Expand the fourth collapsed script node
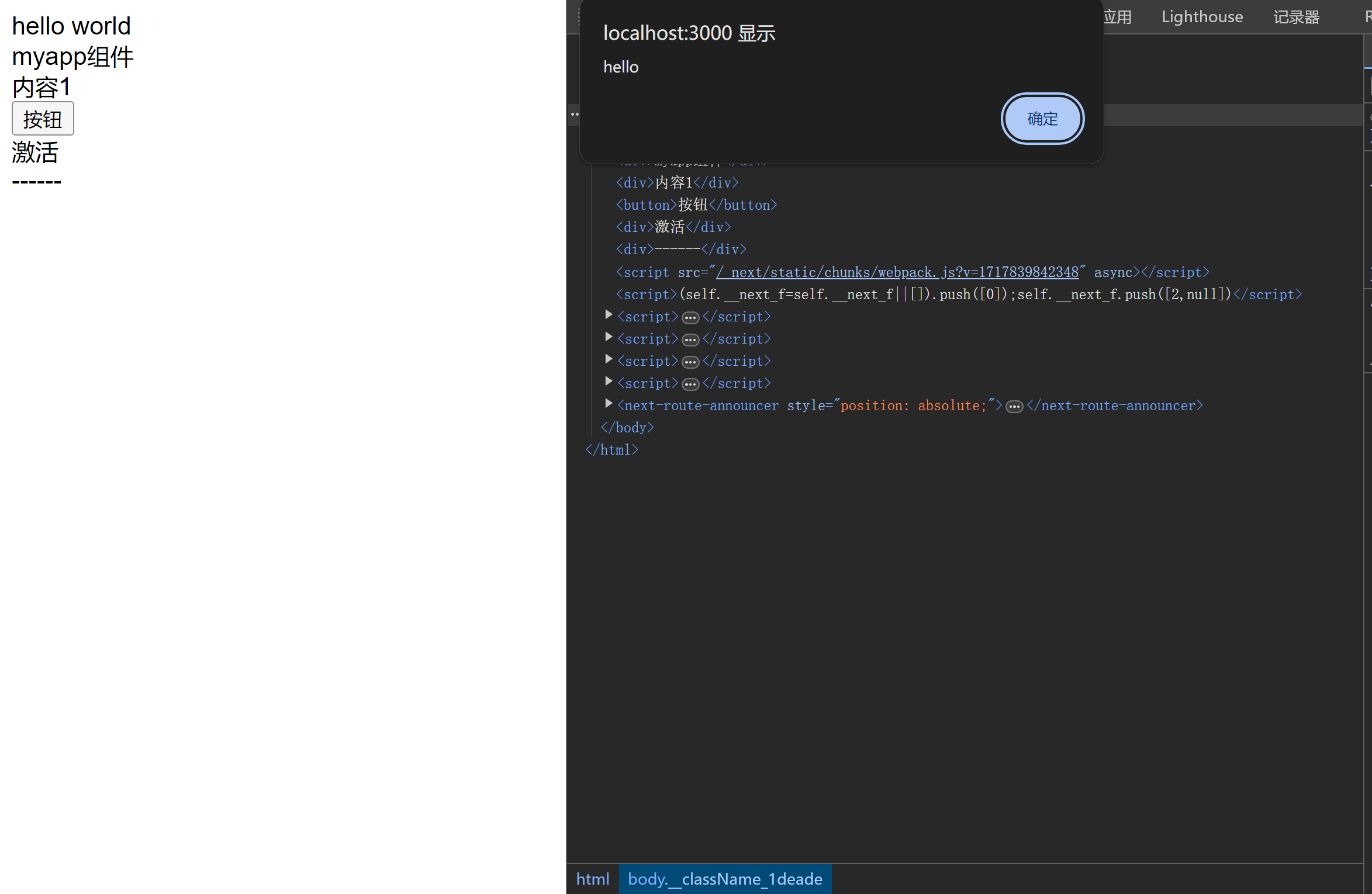1372x894 pixels. pos(609,382)
